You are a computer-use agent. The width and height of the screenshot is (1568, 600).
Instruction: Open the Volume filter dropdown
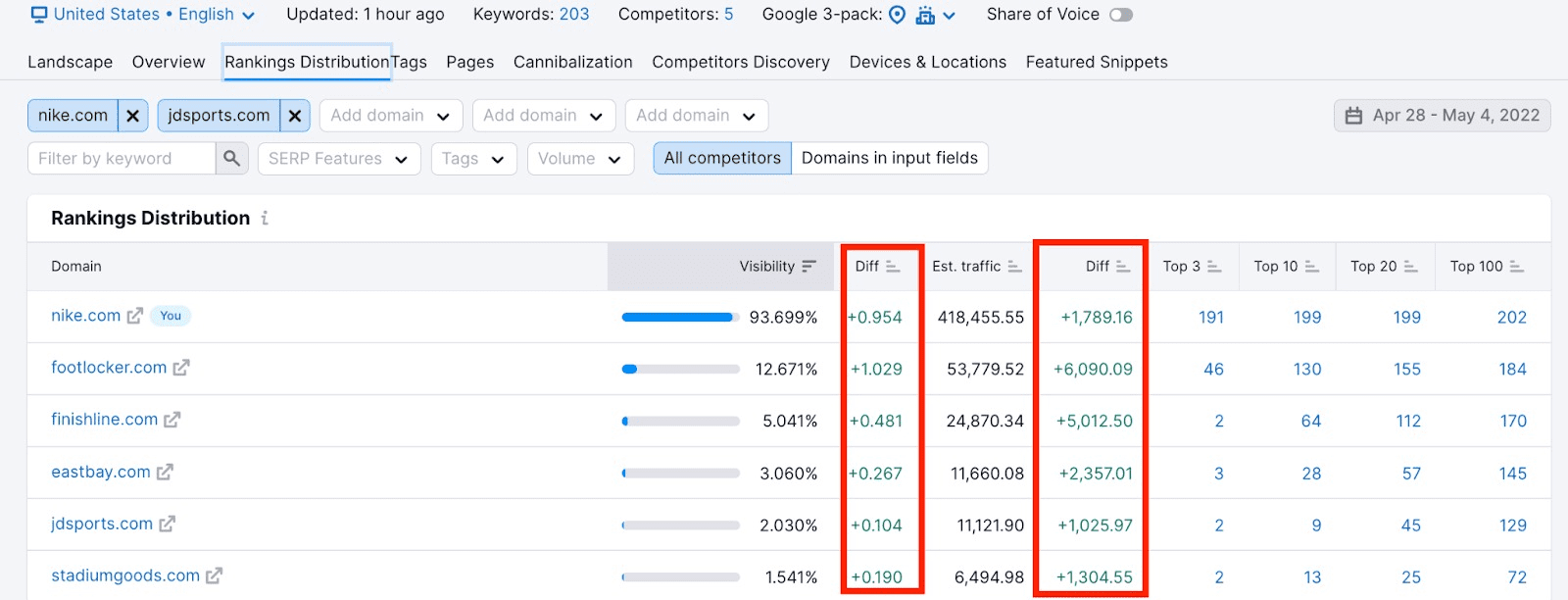click(579, 159)
